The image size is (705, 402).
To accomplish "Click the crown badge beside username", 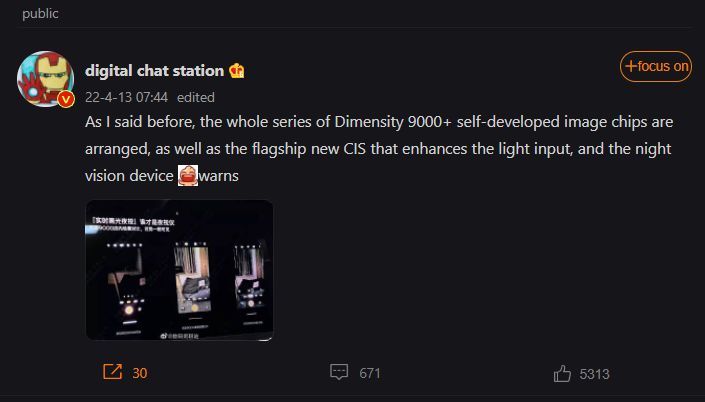I will pos(236,71).
